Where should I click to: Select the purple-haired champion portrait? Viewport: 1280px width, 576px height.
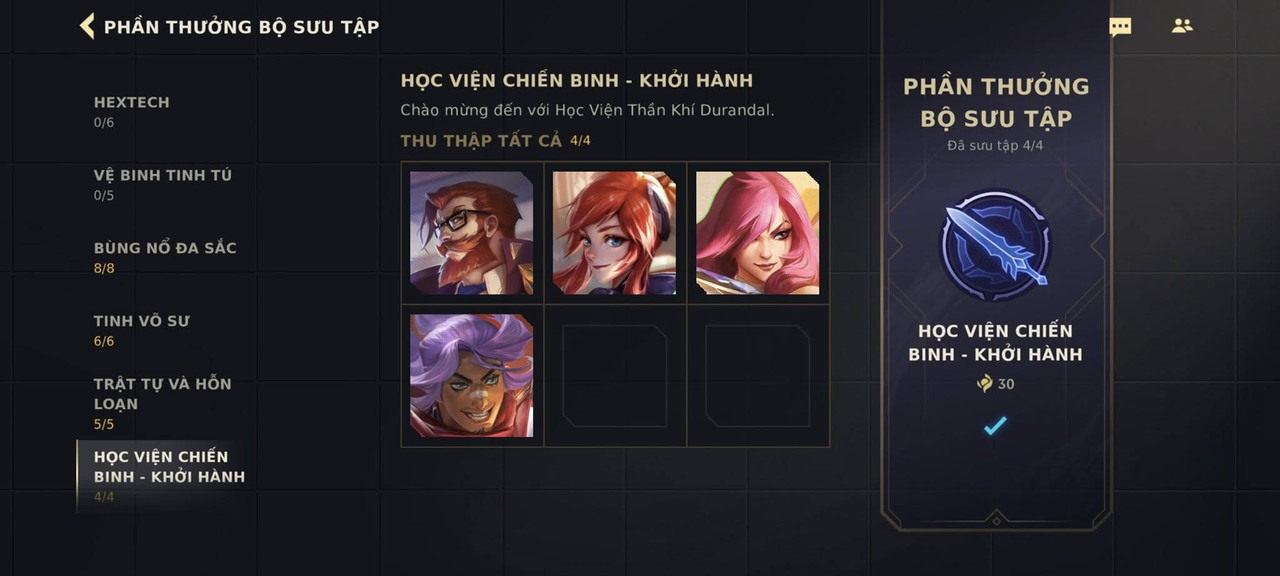click(471, 376)
